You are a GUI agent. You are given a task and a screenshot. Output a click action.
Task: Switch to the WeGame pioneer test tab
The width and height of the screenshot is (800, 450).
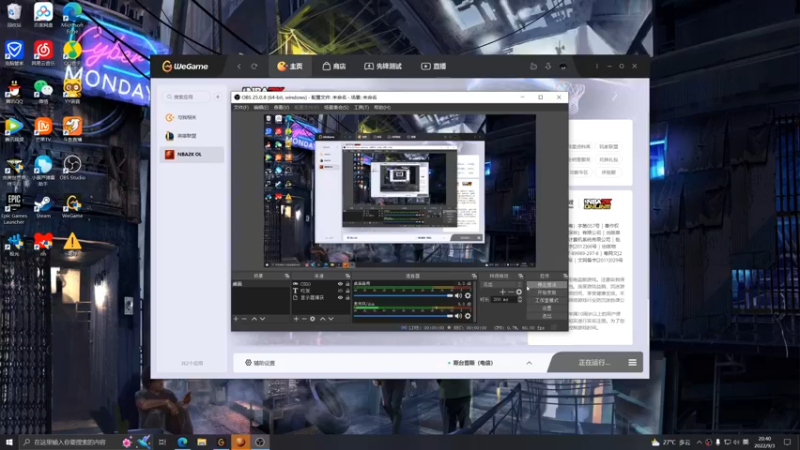click(x=383, y=66)
